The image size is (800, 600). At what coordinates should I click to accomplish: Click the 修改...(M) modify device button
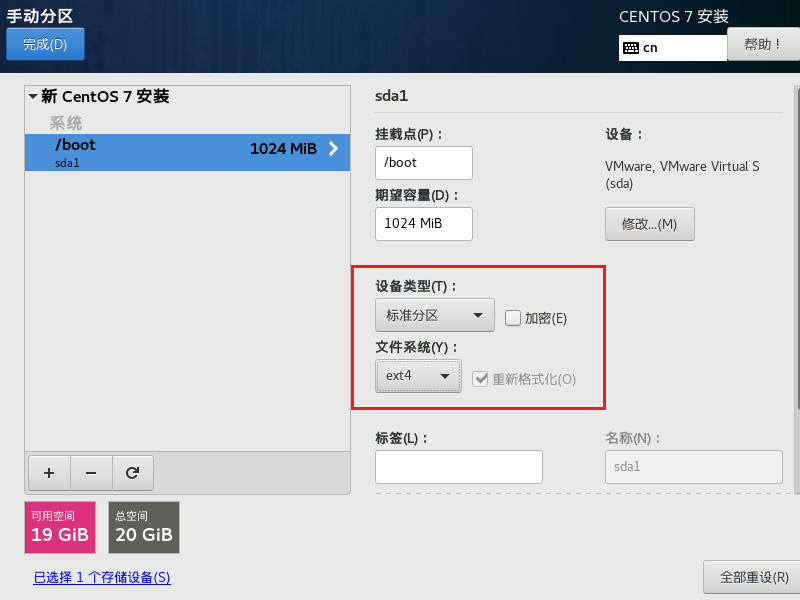pos(649,224)
